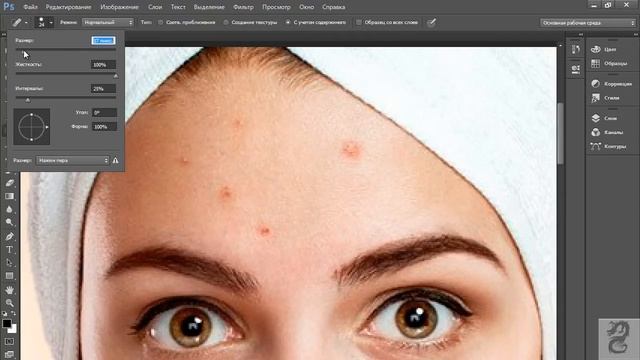Open the brush preset picker showing 24

[44, 22]
